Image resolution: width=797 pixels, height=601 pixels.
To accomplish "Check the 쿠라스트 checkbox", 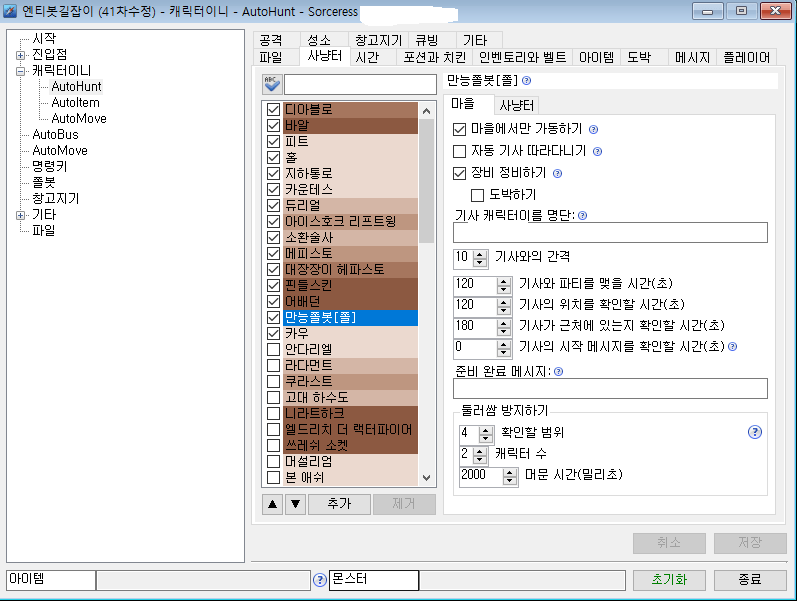I will 273,381.
